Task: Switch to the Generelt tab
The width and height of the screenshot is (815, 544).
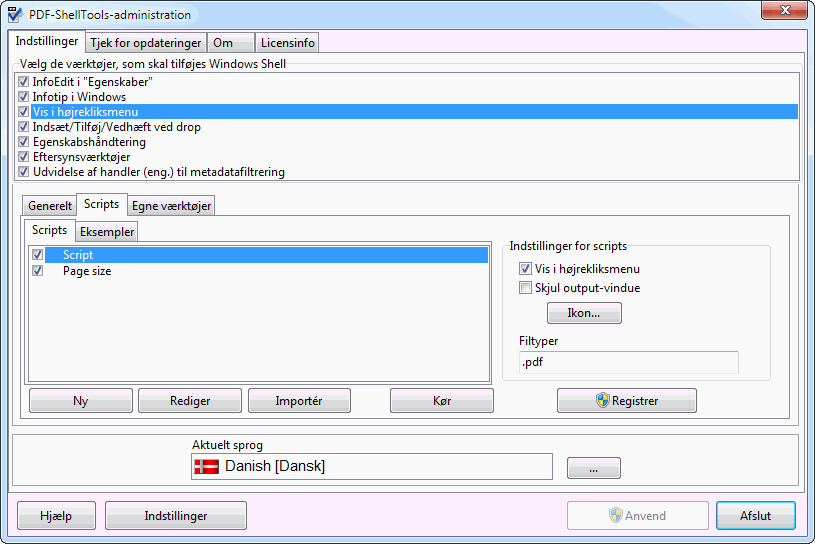Action: (x=50, y=206)
